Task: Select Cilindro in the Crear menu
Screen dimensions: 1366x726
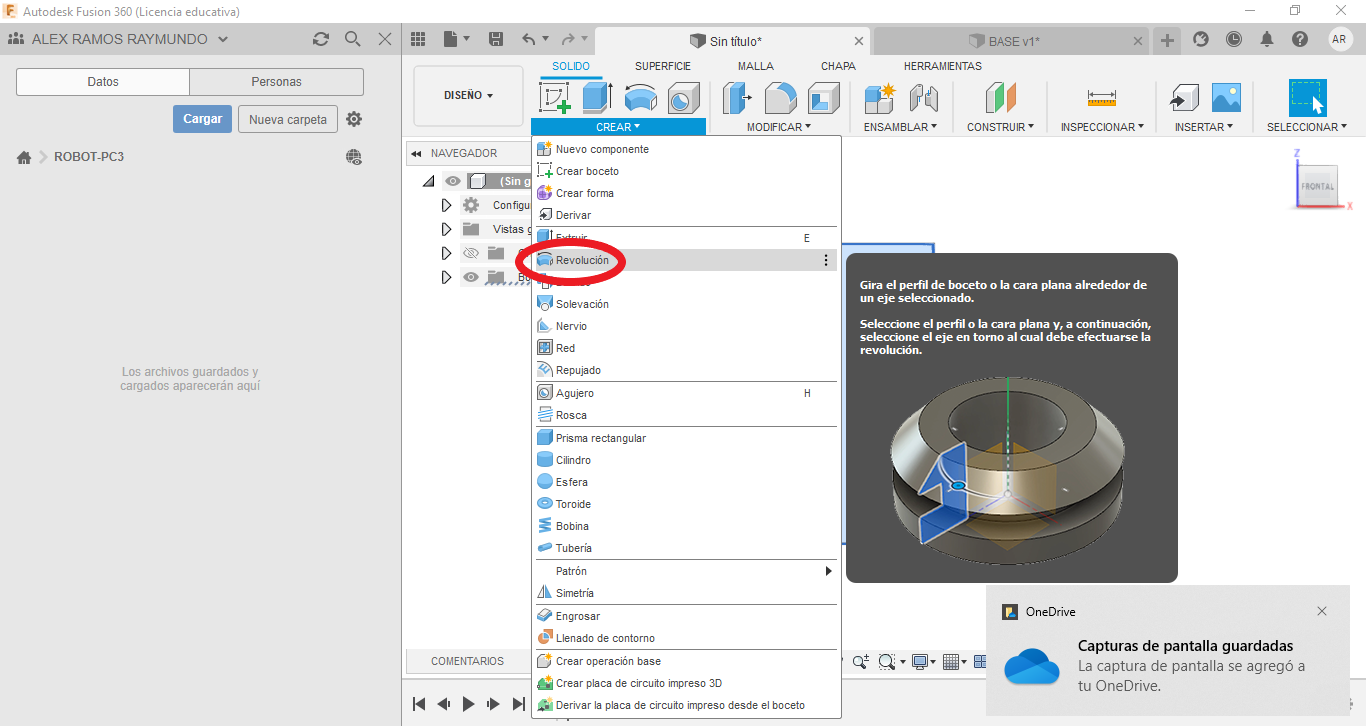Action: 684,460
